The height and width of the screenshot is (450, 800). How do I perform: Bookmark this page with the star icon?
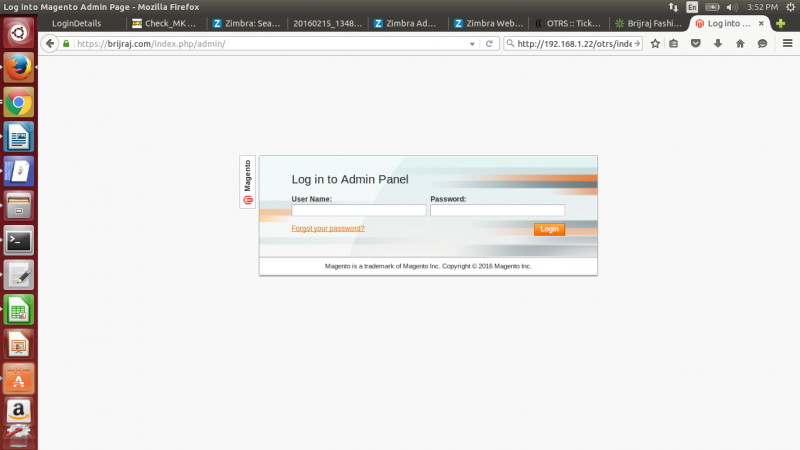(x=655, y=44)
